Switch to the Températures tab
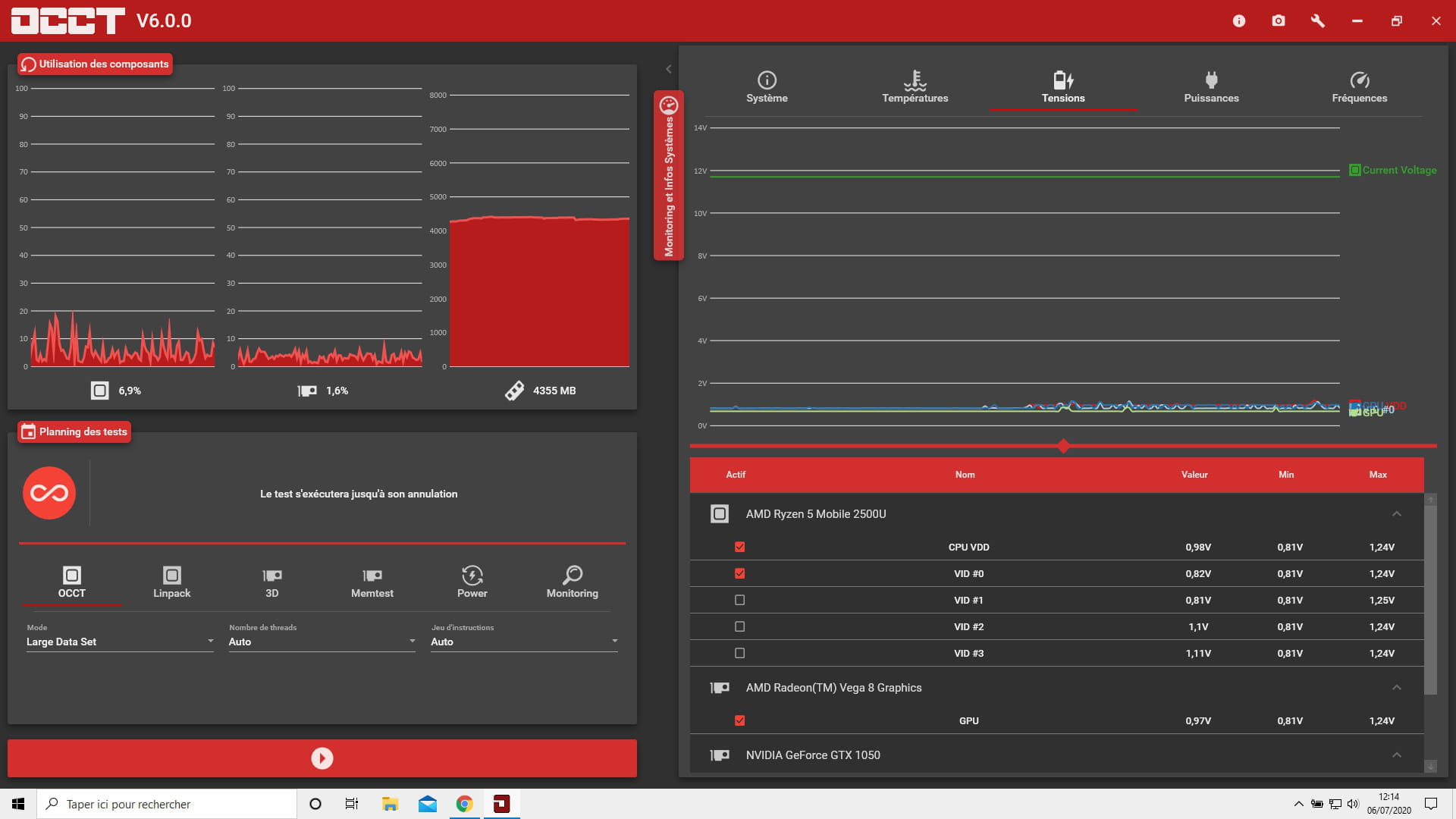Screen dimensions: 1456x819 tap(915, 87)
